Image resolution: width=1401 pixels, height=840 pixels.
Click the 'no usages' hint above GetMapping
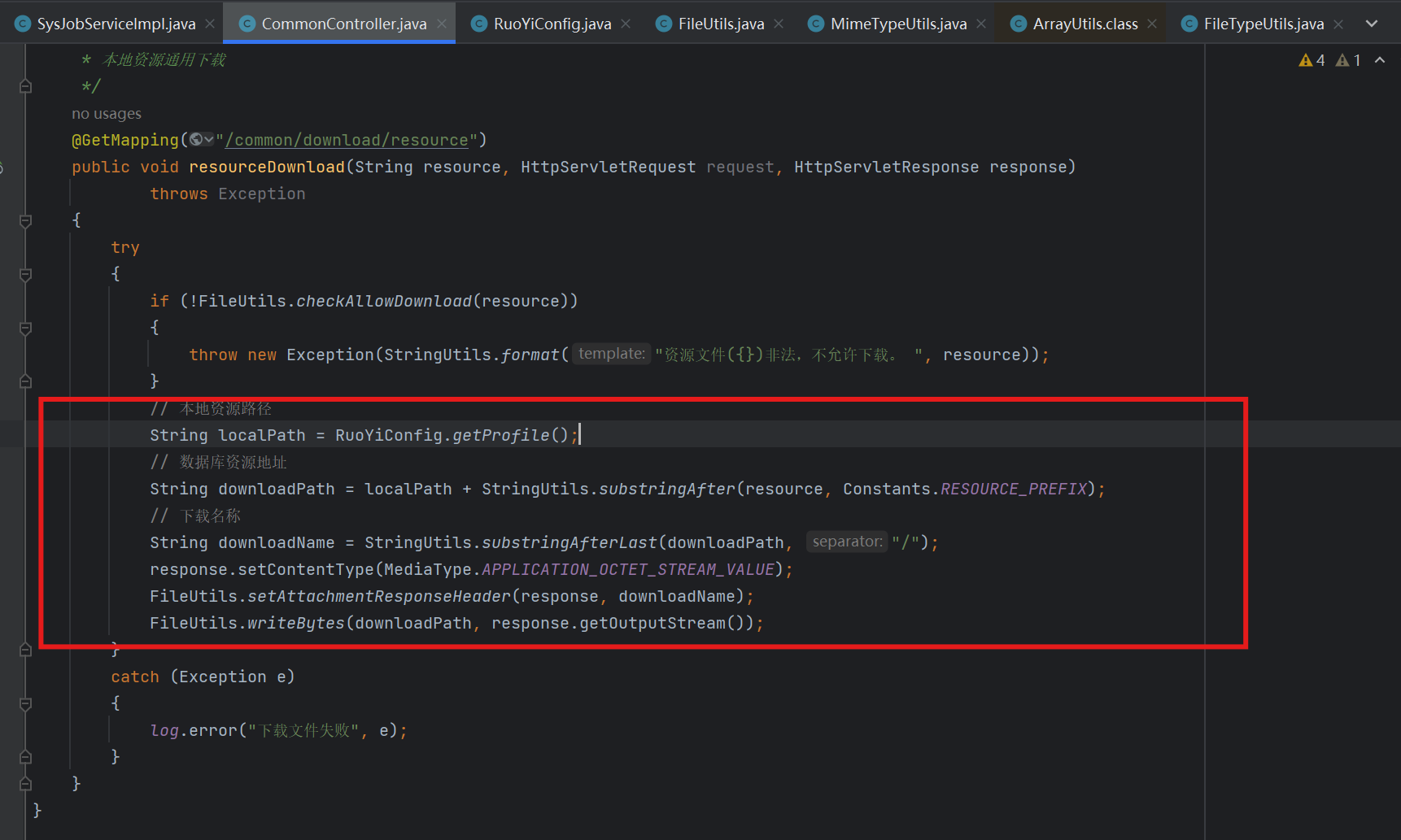pos(107,114)
